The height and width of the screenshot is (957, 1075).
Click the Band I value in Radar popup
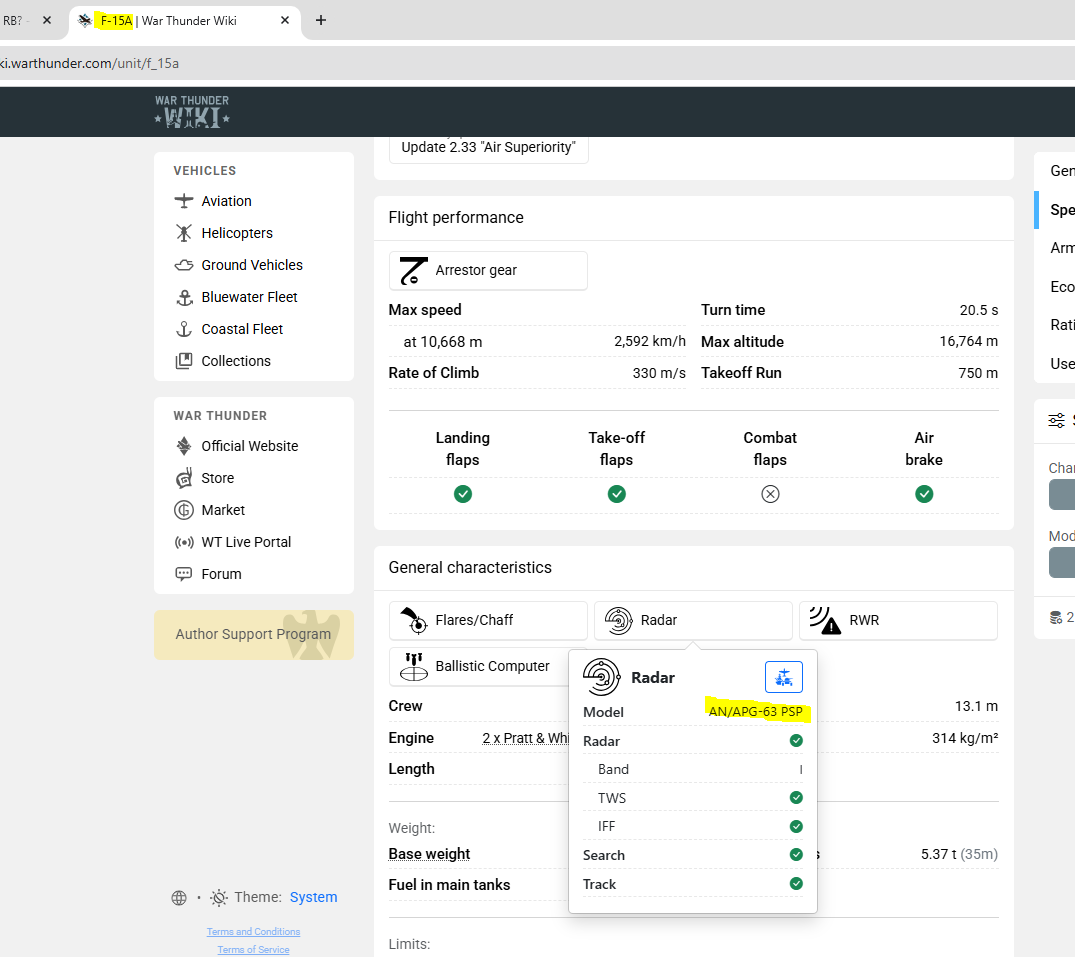800,769
